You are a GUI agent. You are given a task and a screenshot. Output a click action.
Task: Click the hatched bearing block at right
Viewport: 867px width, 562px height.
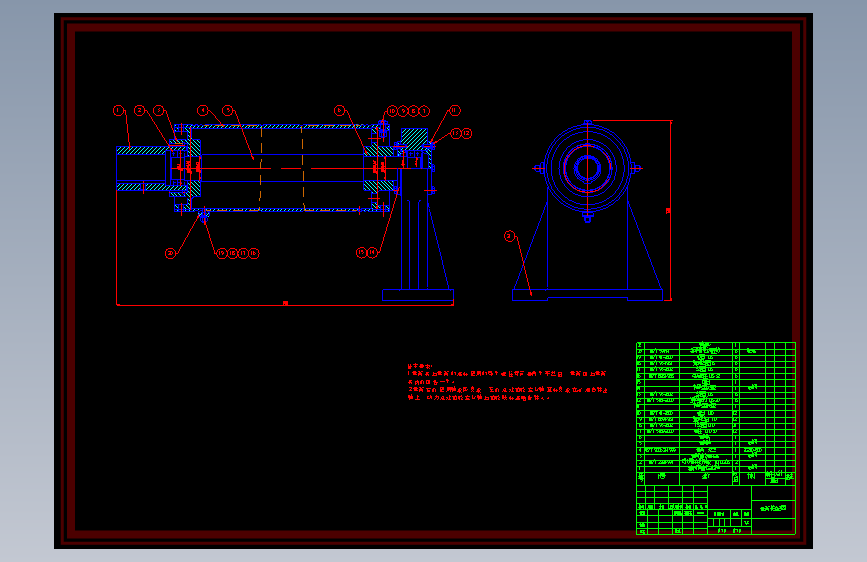tap(414, 138)
